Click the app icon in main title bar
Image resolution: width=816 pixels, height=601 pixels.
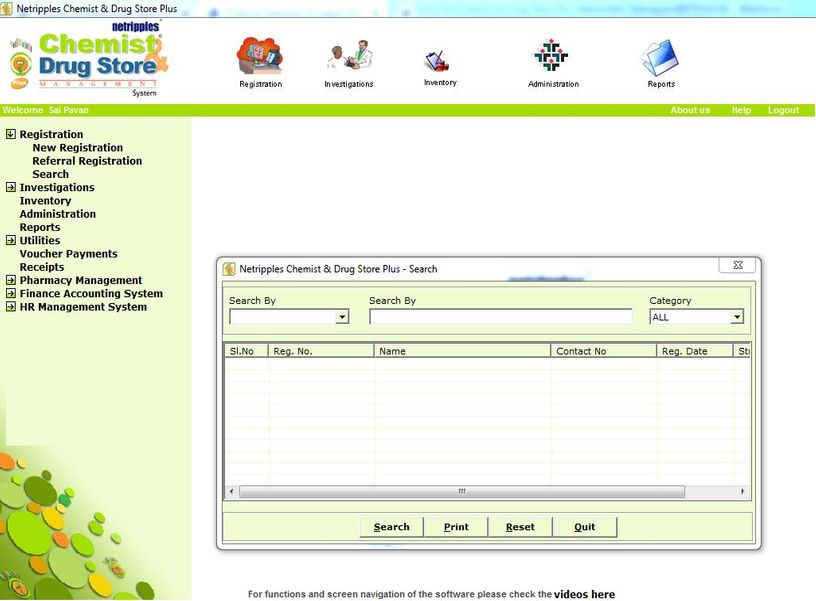coord(7,9)
